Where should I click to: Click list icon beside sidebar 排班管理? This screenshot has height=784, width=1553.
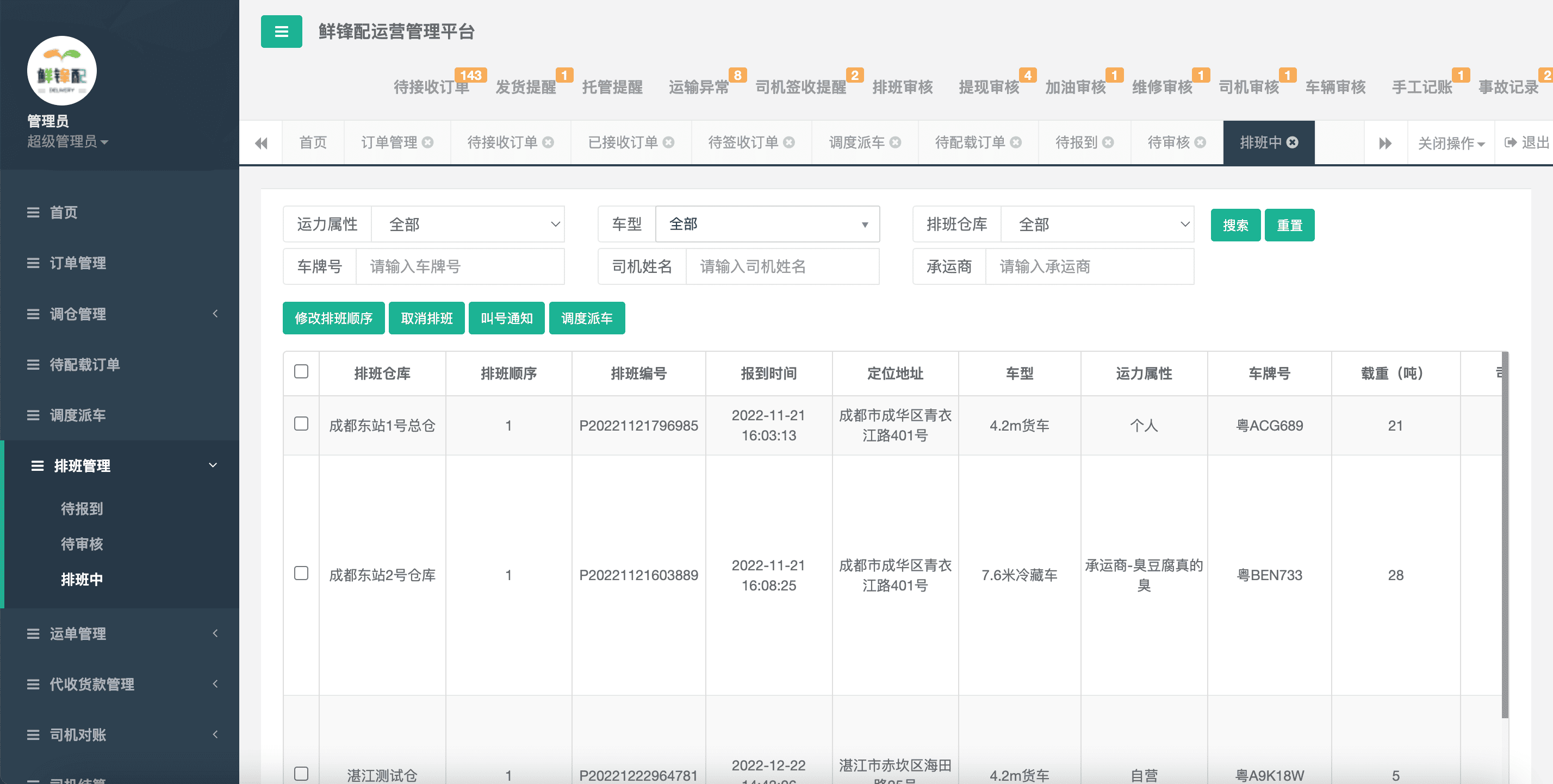[38, 466]
